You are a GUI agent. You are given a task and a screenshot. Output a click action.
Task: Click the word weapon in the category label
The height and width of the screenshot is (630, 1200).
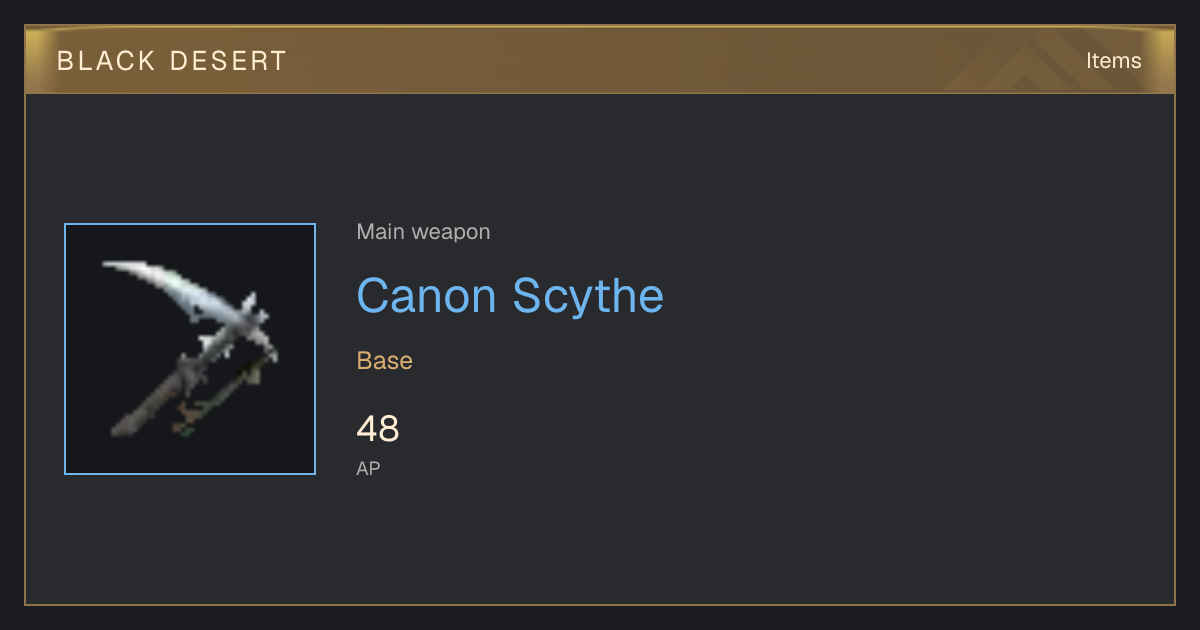[451, 232]
